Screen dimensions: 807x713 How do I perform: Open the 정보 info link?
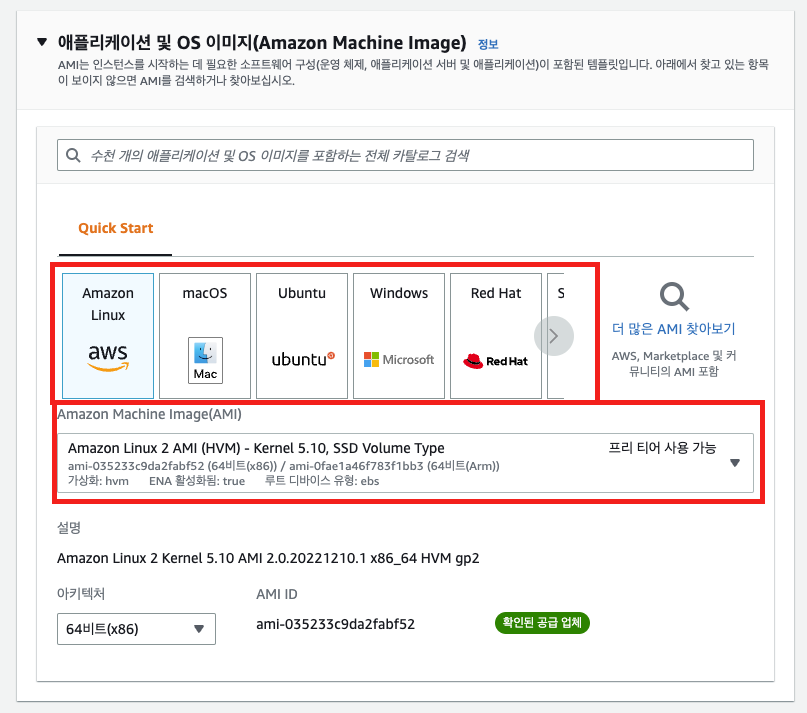(488, 44)
